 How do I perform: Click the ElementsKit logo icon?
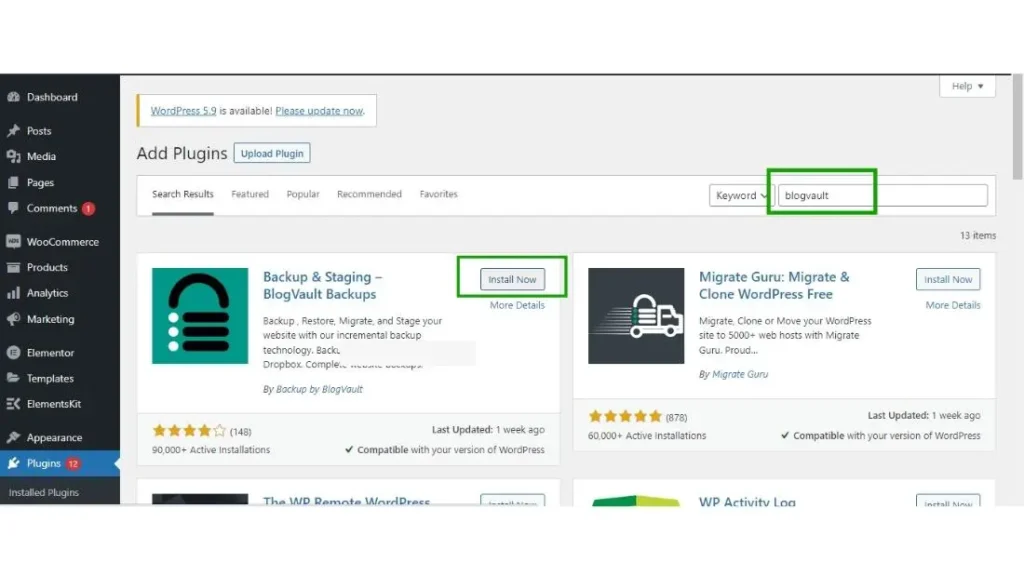coord(13,404)
